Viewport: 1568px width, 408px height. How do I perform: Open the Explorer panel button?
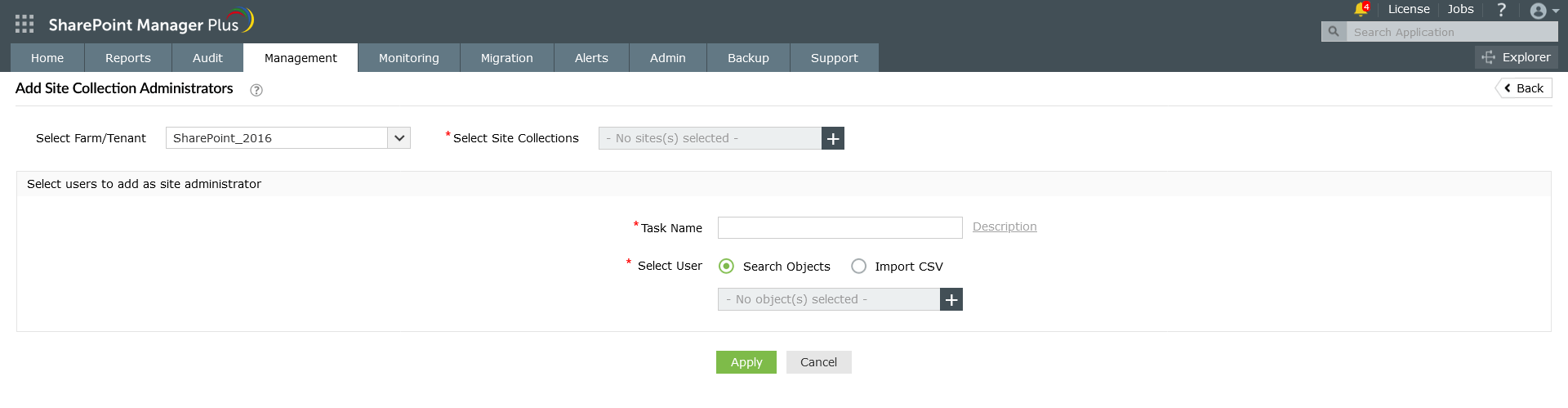tap(1517, 57)
